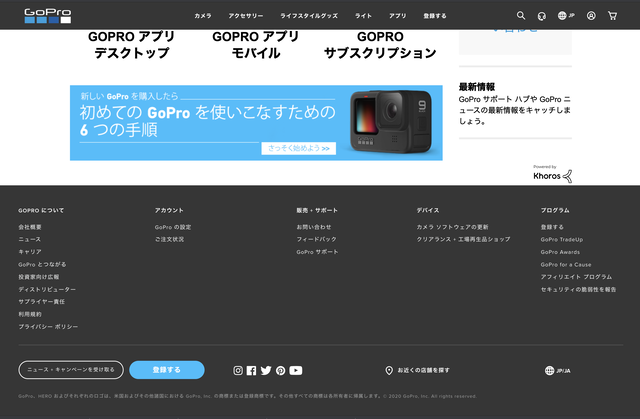Open the user account icon
The image size is (640, 419).
pyautogui.click(x=591, y=16)
